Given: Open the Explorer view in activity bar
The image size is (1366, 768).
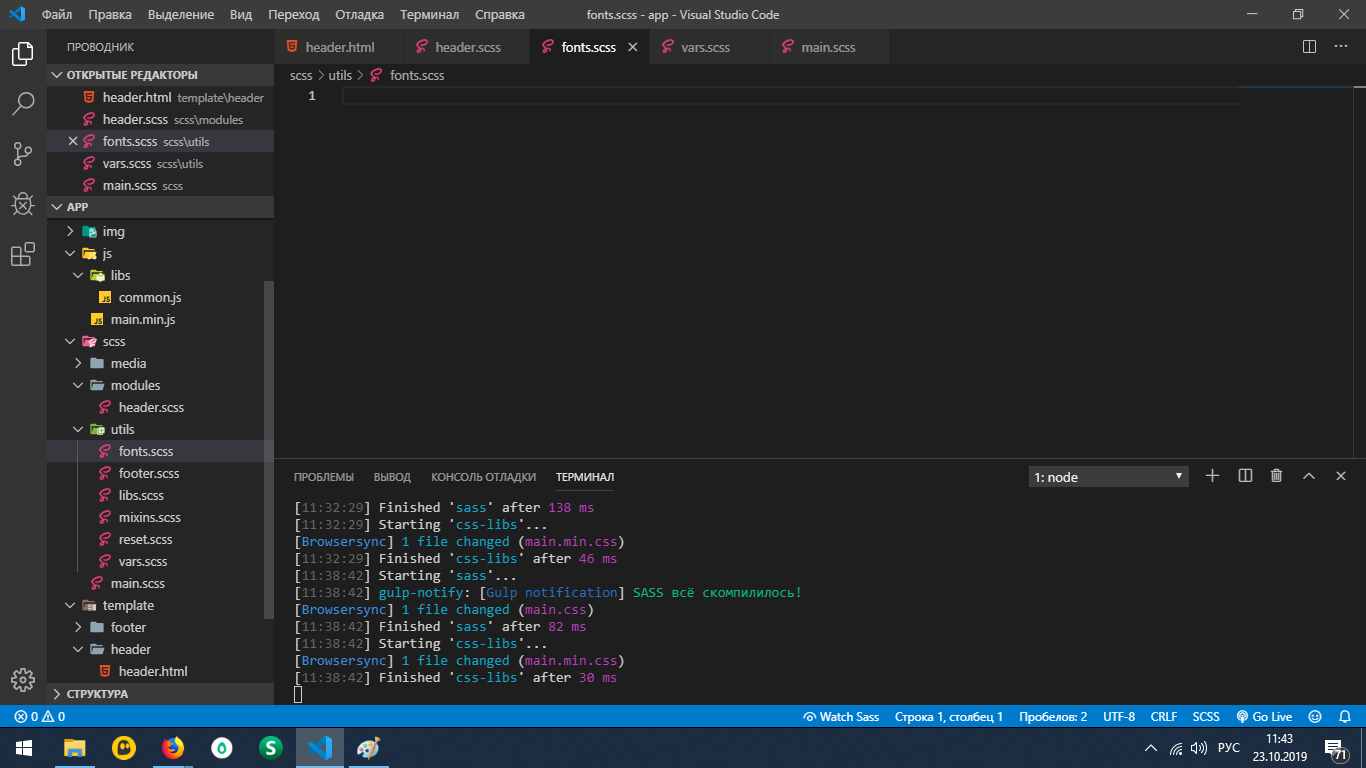Looking at the screenshot, I should pyautogui.click(x=22, y=55).
